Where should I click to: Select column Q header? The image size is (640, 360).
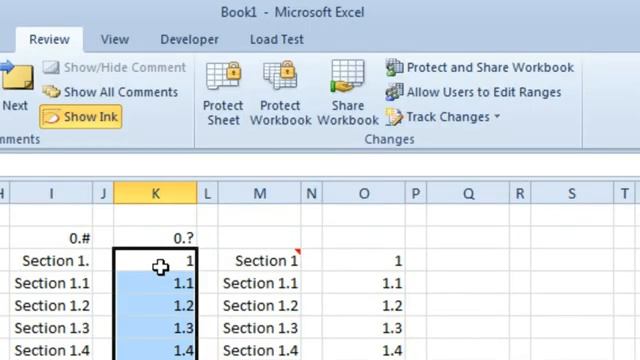[x=468, y=193]
